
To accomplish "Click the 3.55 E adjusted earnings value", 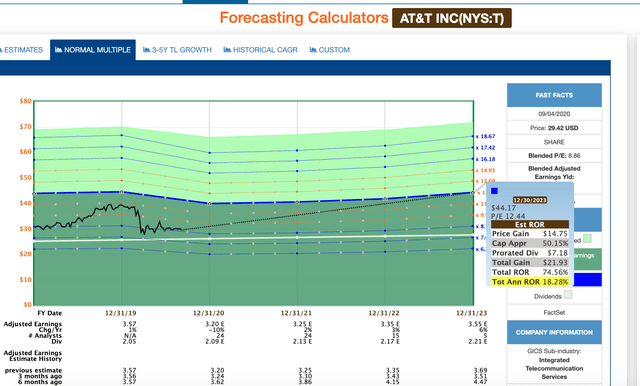I will click(x=478, y=324).
